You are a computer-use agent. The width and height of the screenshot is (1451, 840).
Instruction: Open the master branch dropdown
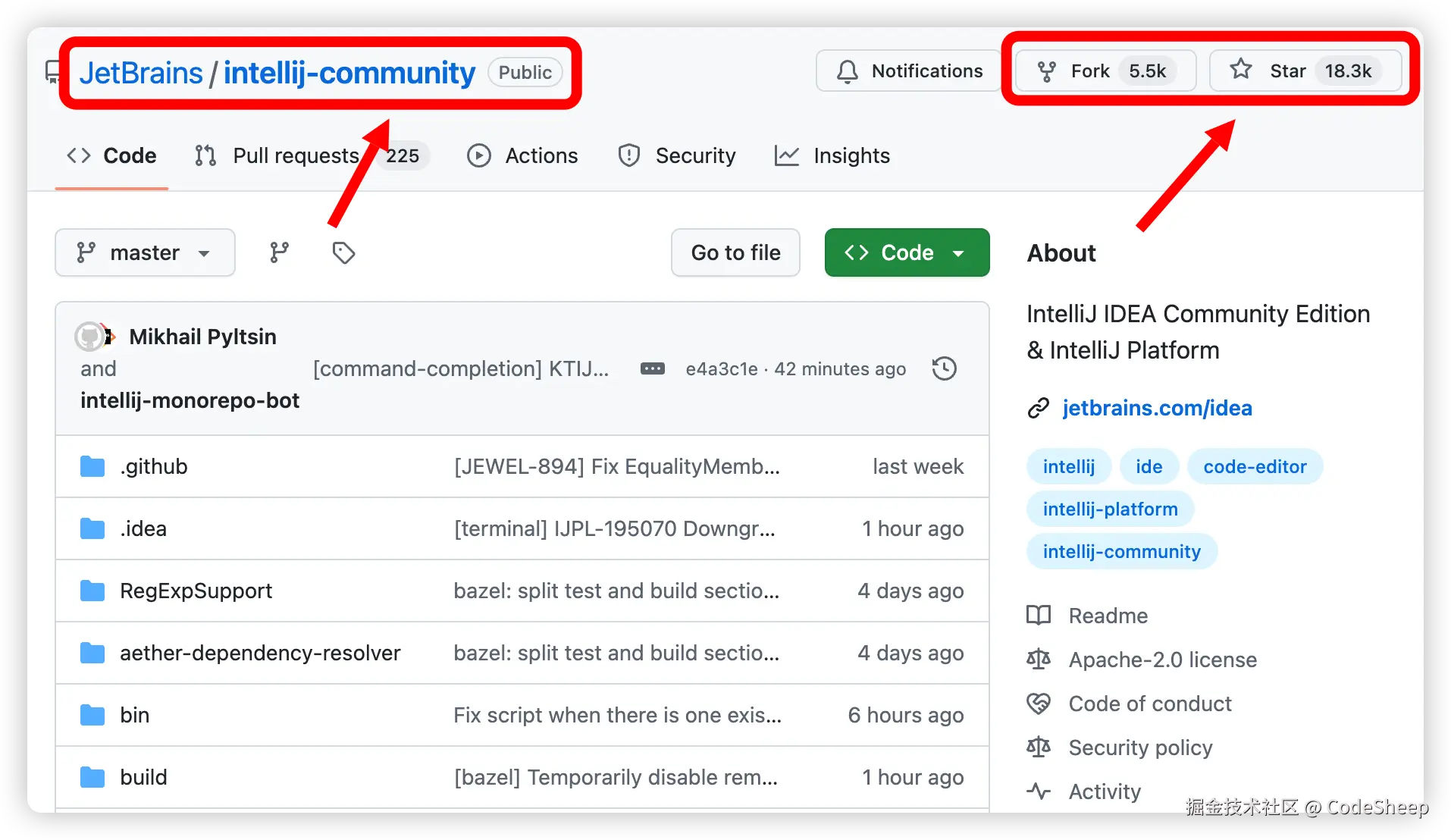pos(145,252)
